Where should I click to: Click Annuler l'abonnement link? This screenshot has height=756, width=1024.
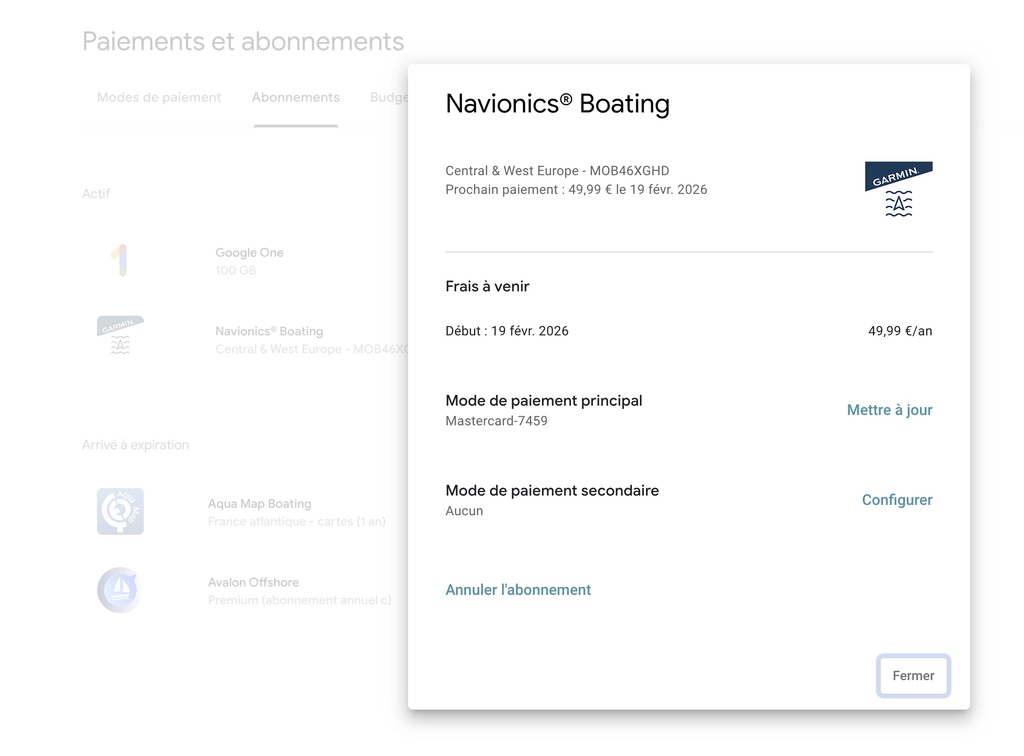518,590
